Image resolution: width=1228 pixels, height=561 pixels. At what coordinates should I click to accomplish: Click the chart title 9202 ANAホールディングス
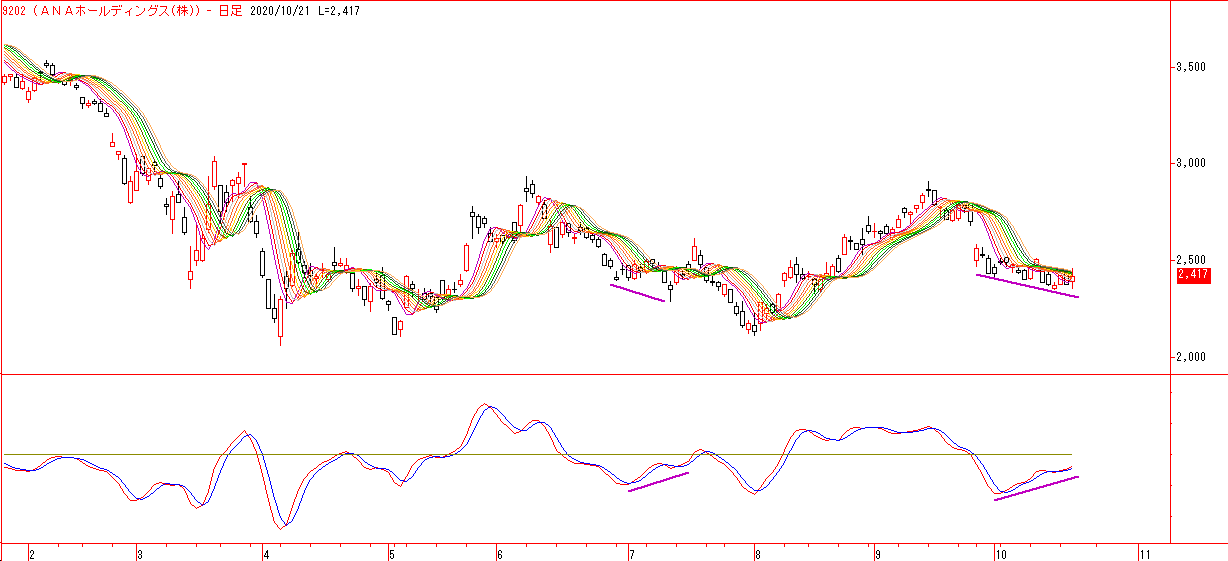tap(101, 11)
